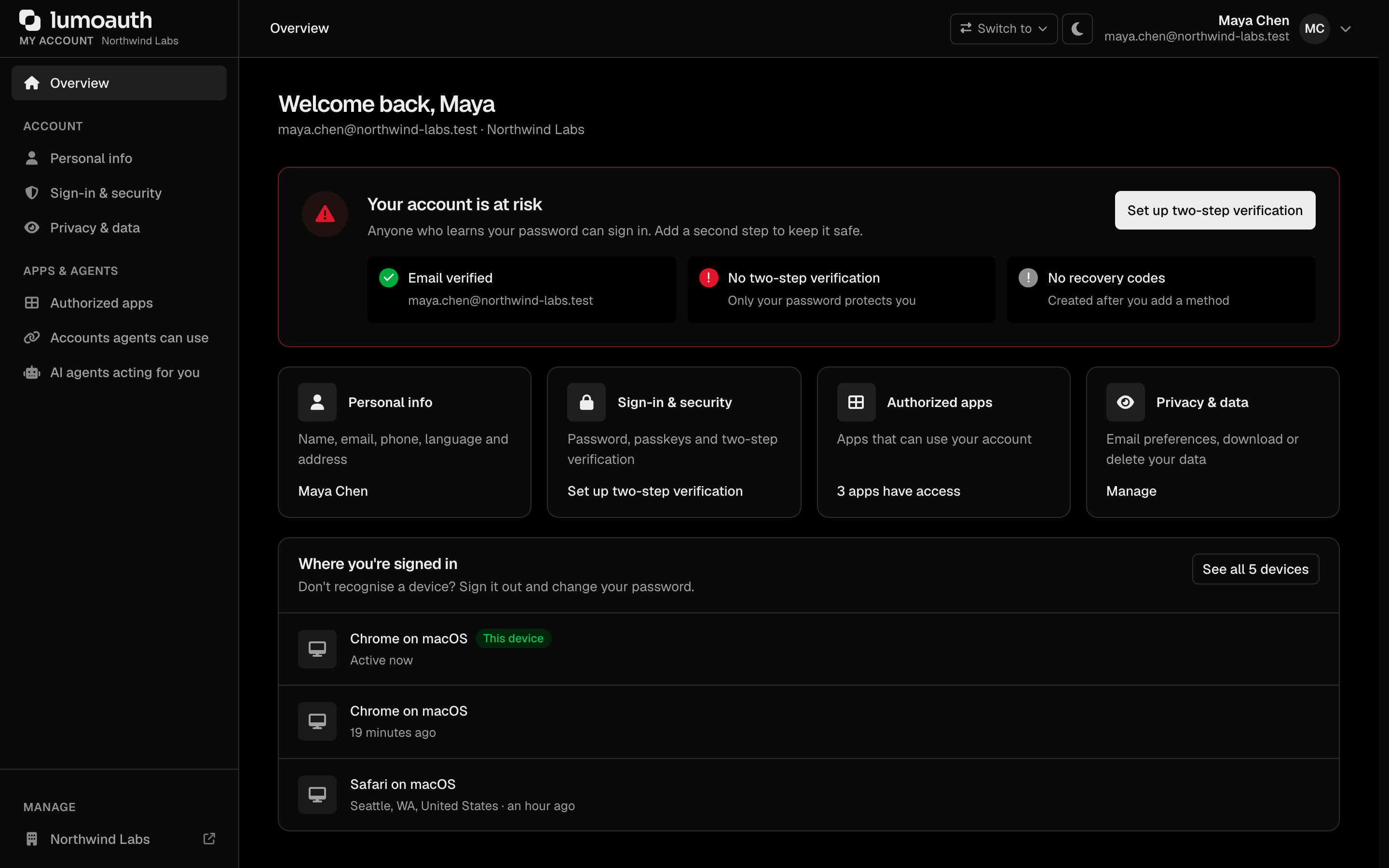The width and height of the screenshot is (1389, 868).
Task: Click the grey No recovery codes icon
Action: coord(1028,278)
